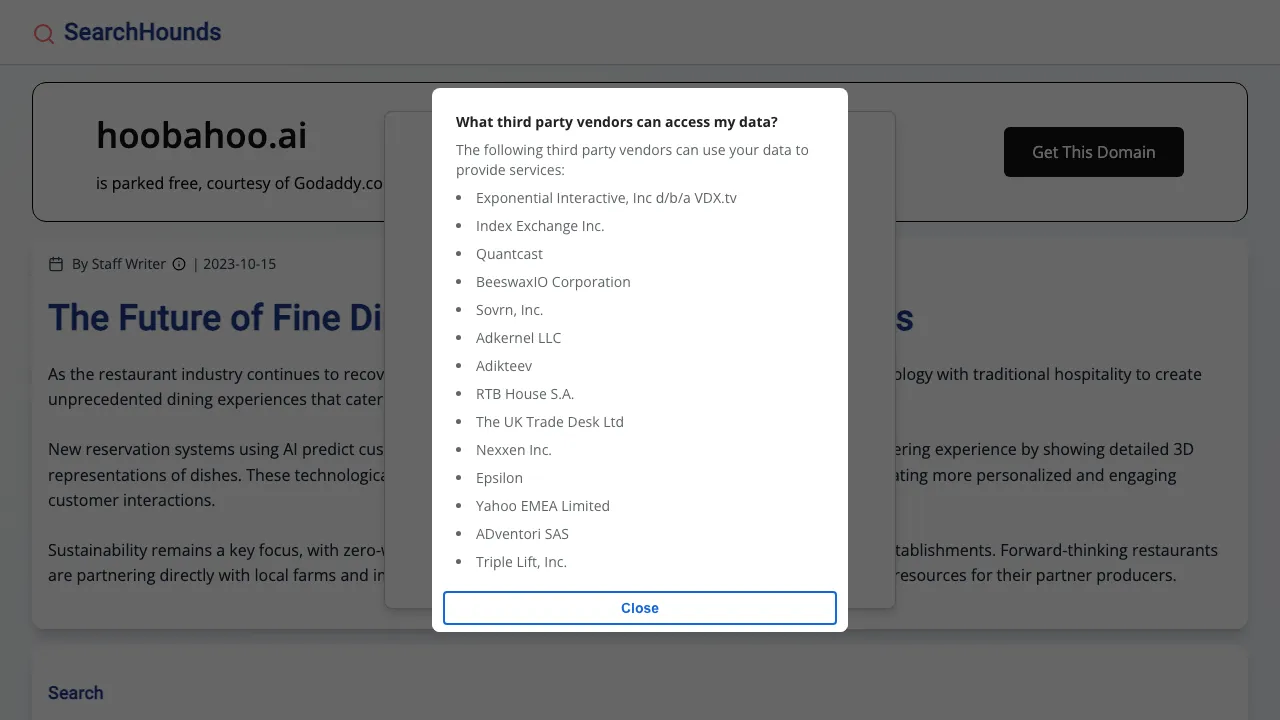Select The UK Trade Desk Ltd entry
This screenshot has height=720, width=1280.
pos(550,422)
